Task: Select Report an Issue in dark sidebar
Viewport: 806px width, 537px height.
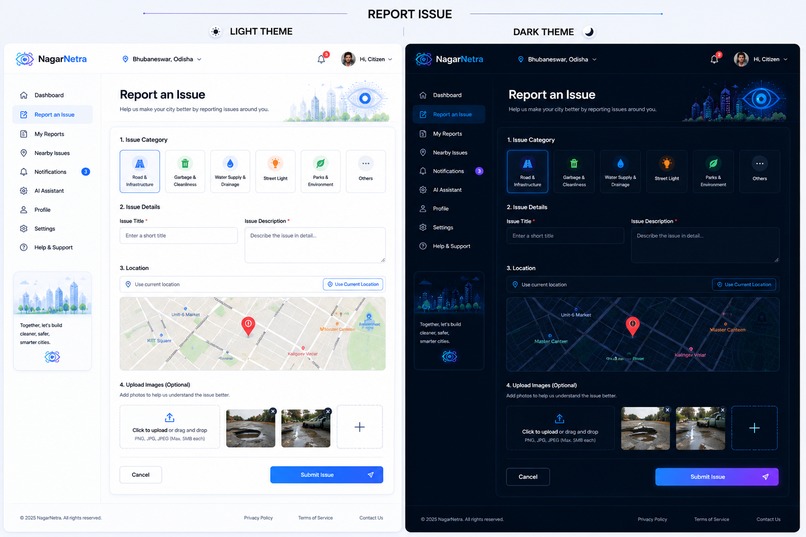Action: [x=449, y=114]
